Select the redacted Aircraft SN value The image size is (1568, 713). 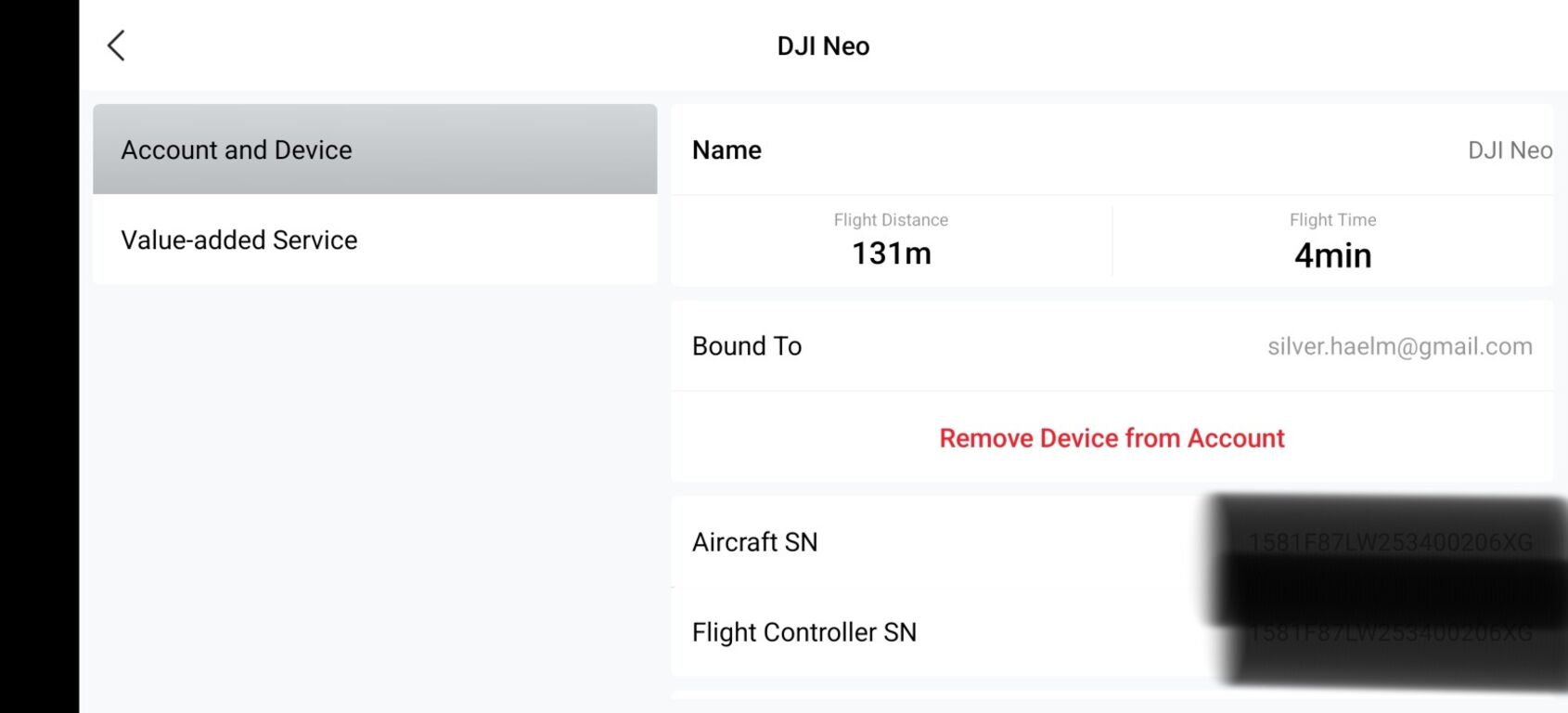coord(1389,542)
